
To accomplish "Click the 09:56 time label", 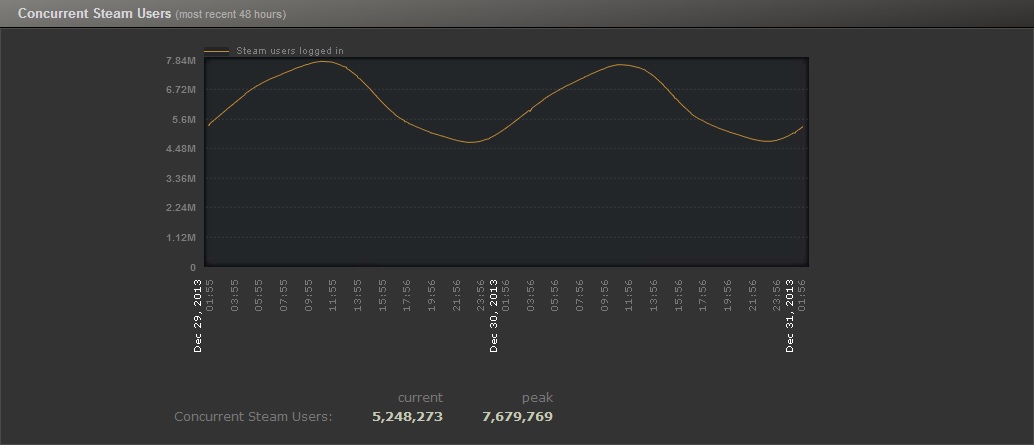I will pos(605,294).
